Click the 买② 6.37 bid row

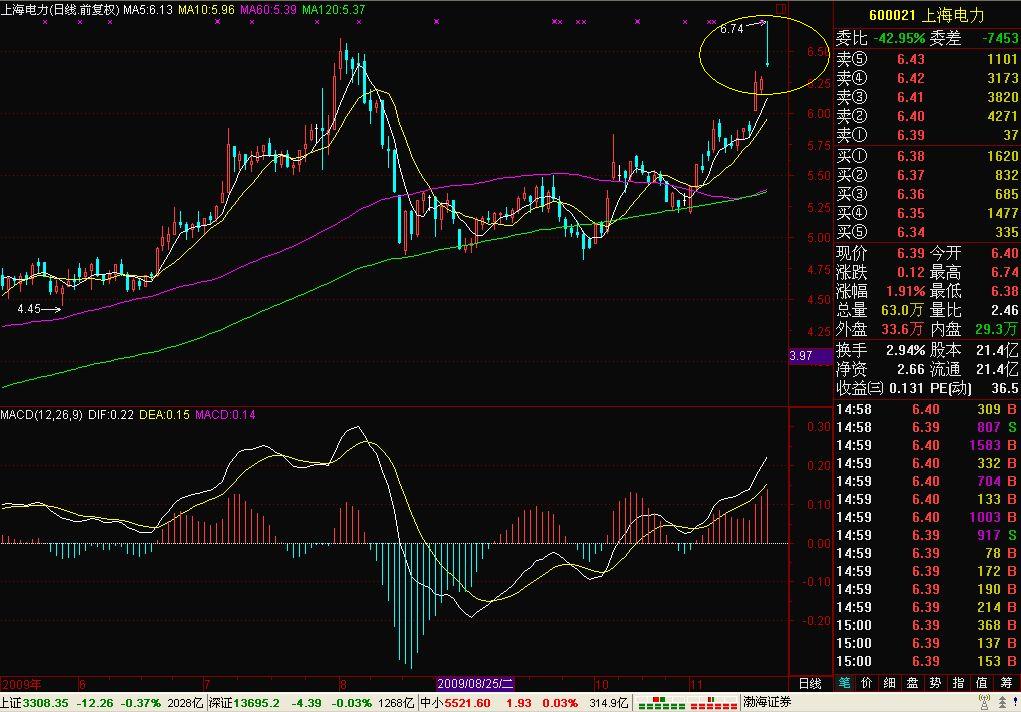[927, 175]
